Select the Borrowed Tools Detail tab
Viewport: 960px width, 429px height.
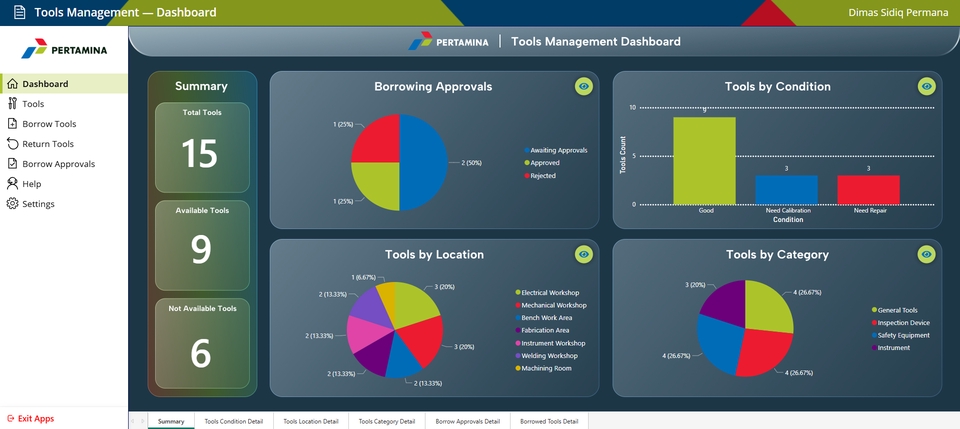[549, 422]
